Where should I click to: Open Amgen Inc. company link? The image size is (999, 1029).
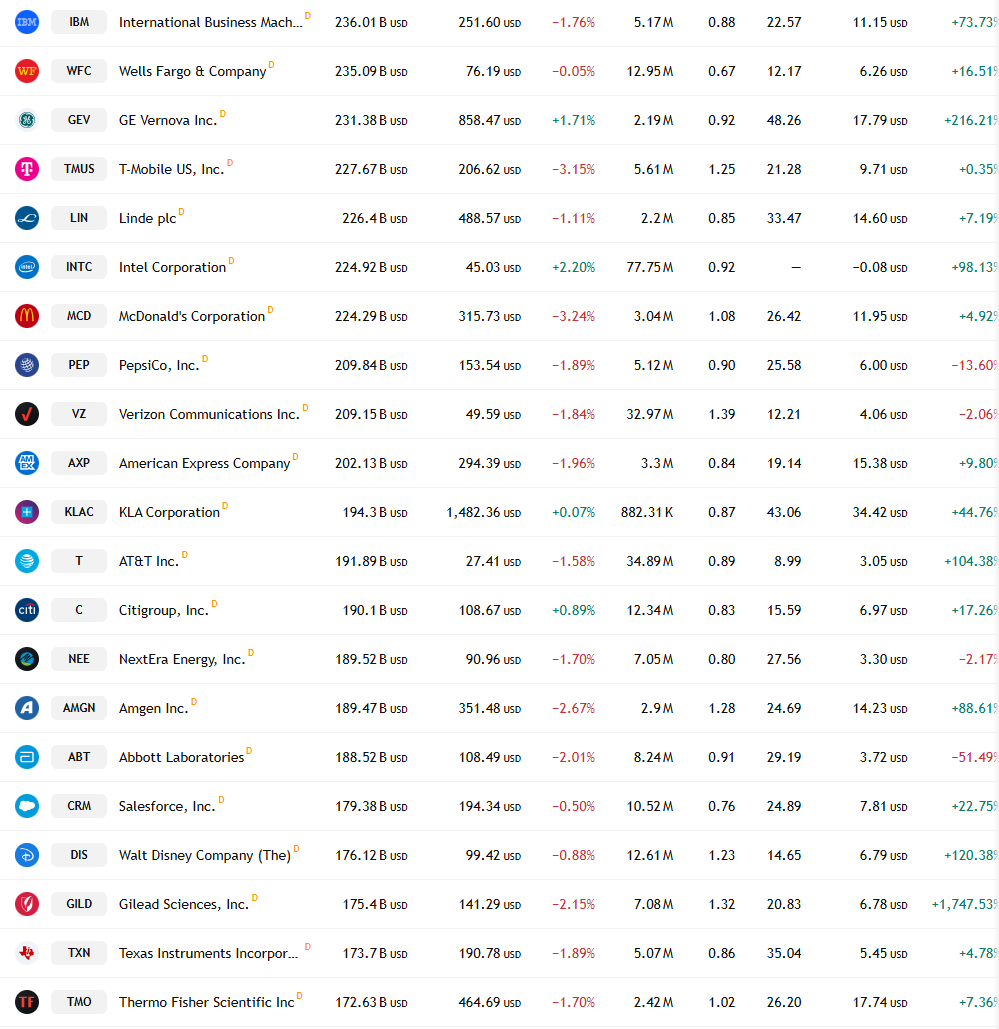(x=154, y=709)
